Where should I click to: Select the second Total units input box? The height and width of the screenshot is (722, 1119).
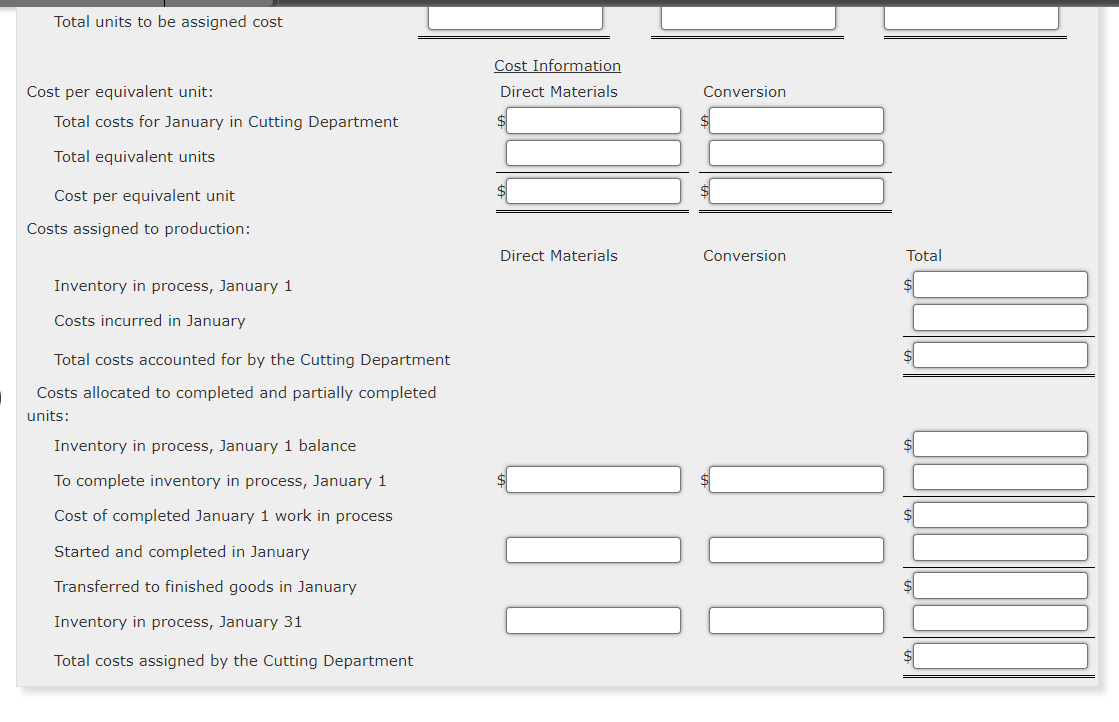[748, 17]
